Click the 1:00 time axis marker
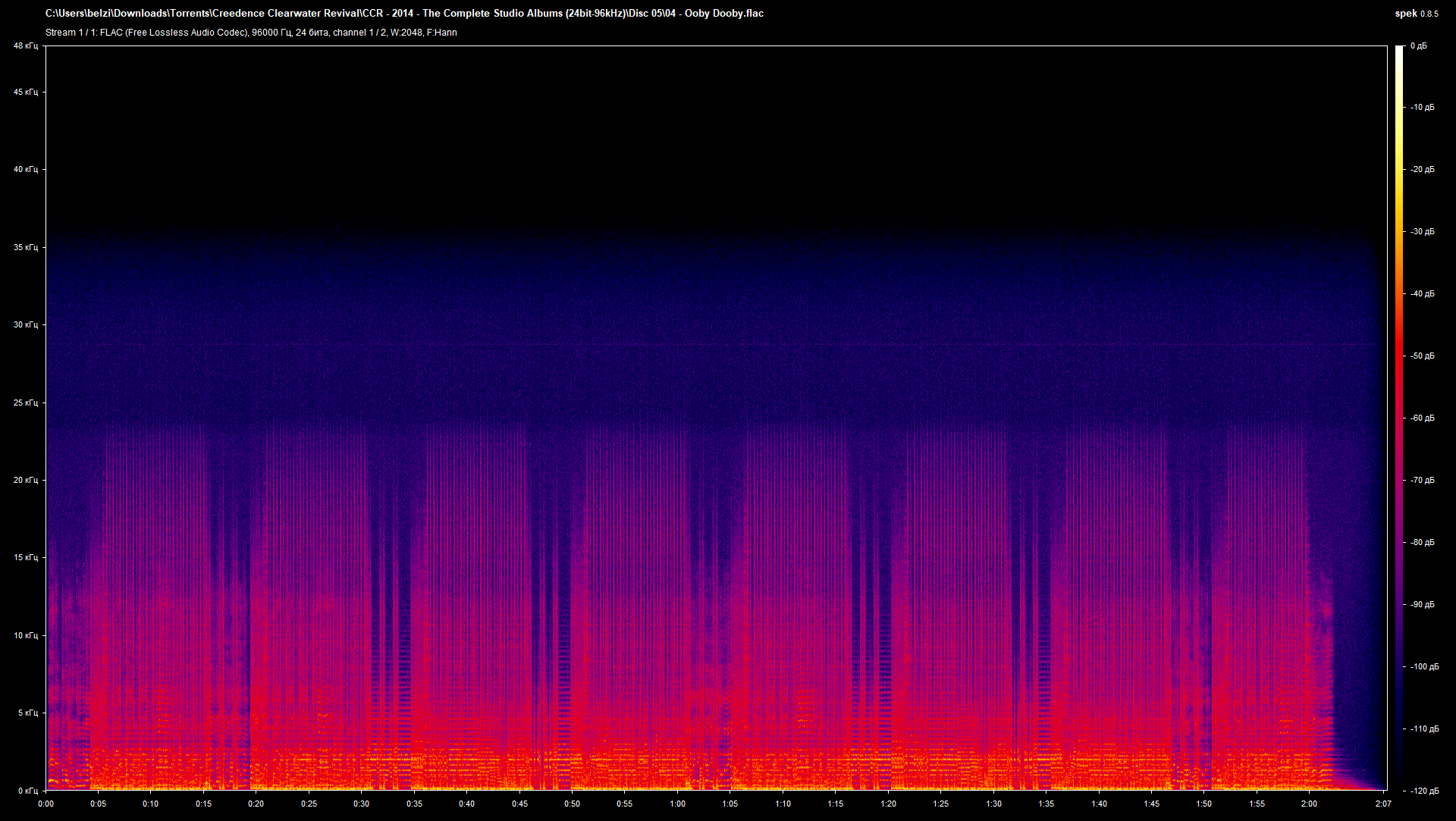Screen dimensions: 1456x821 pyautogui.click(x=677, y=804)
